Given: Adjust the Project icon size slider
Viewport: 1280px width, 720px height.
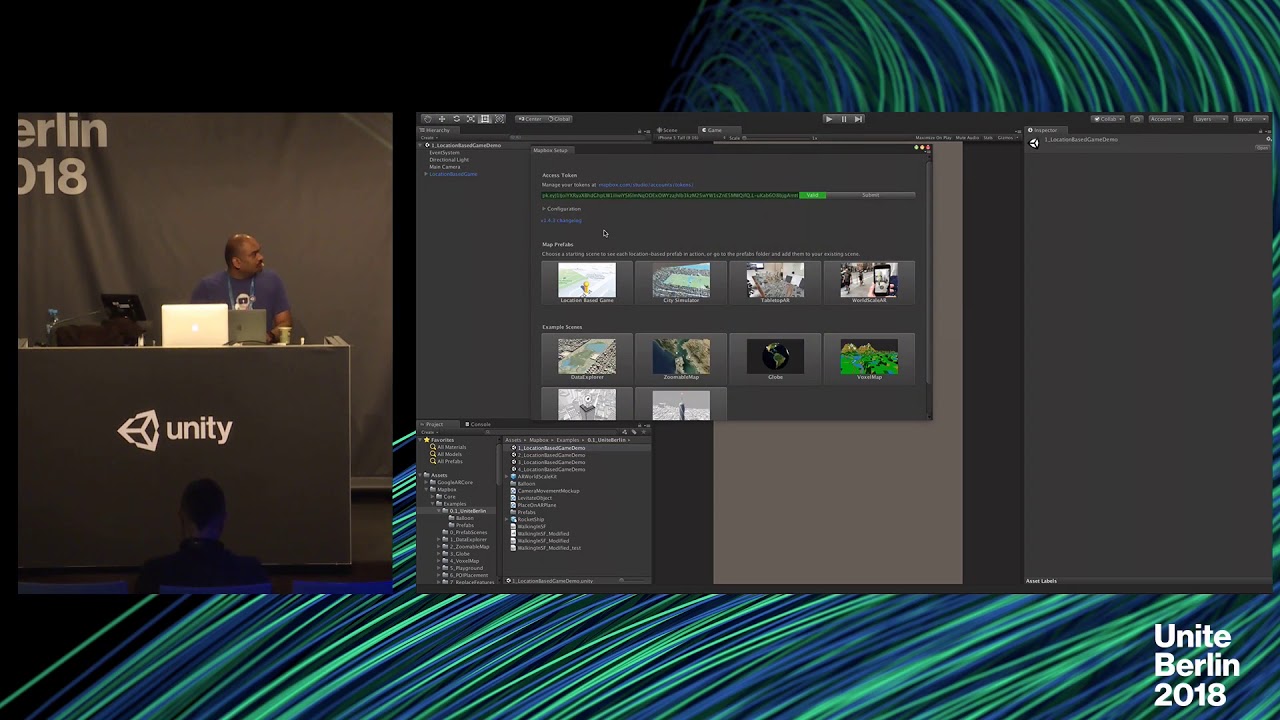Looking at the screenshot, I should pyautogui.click(x=633, y=580).
